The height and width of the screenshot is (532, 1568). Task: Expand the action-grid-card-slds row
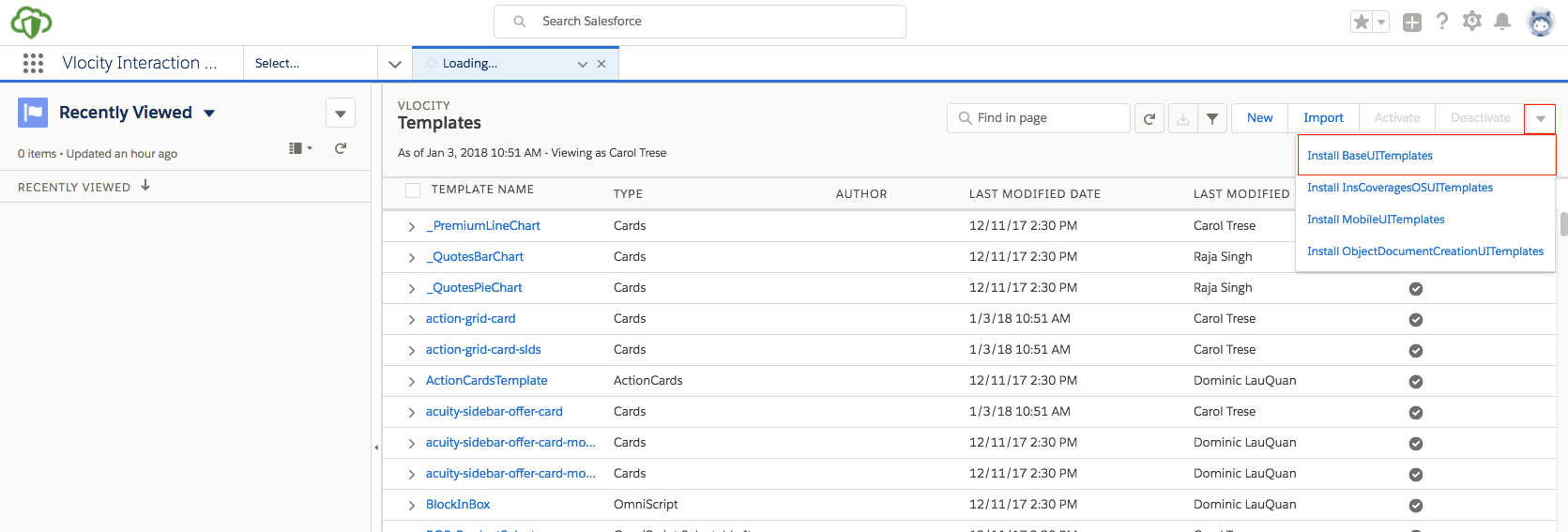(411, 351)
